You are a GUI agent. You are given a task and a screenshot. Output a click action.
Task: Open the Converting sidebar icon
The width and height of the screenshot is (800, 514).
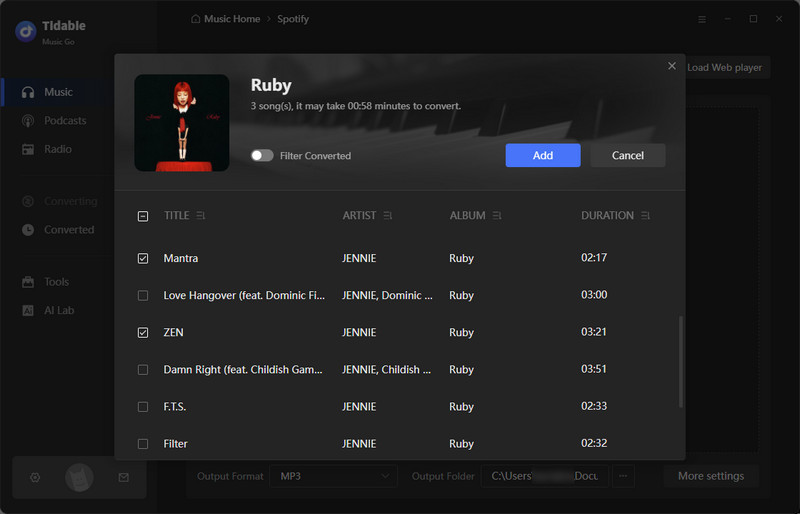click(28, 202)
